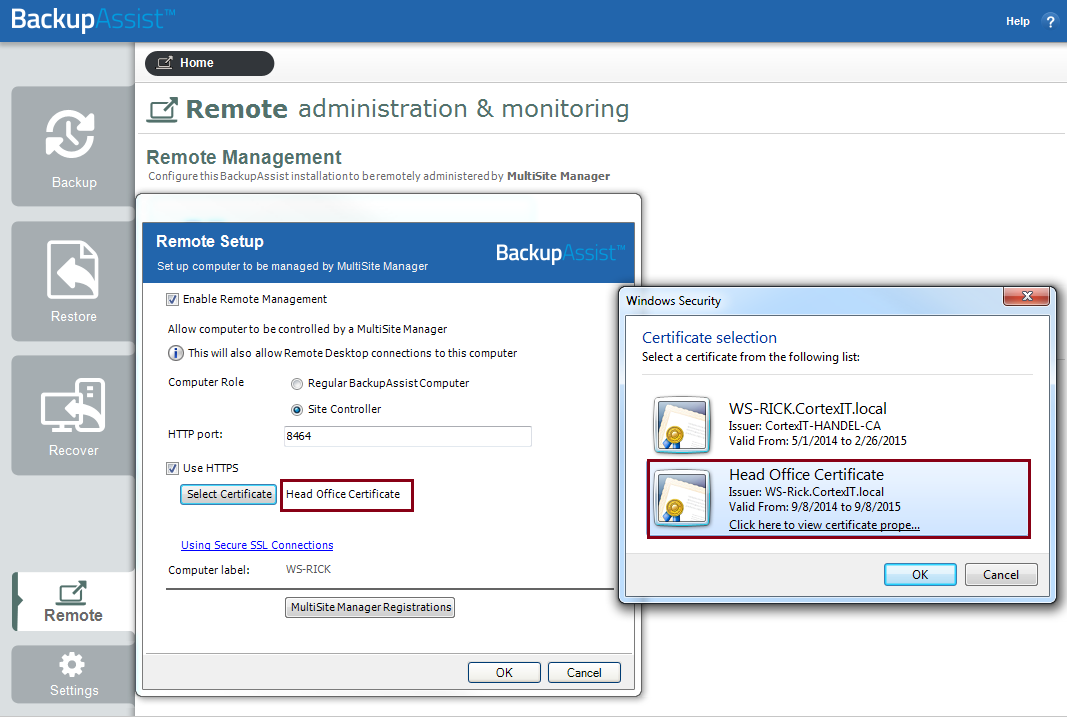Click here to view certificate properties link
Viewport: 1067px width, 717px height.
tap(824, 525)
